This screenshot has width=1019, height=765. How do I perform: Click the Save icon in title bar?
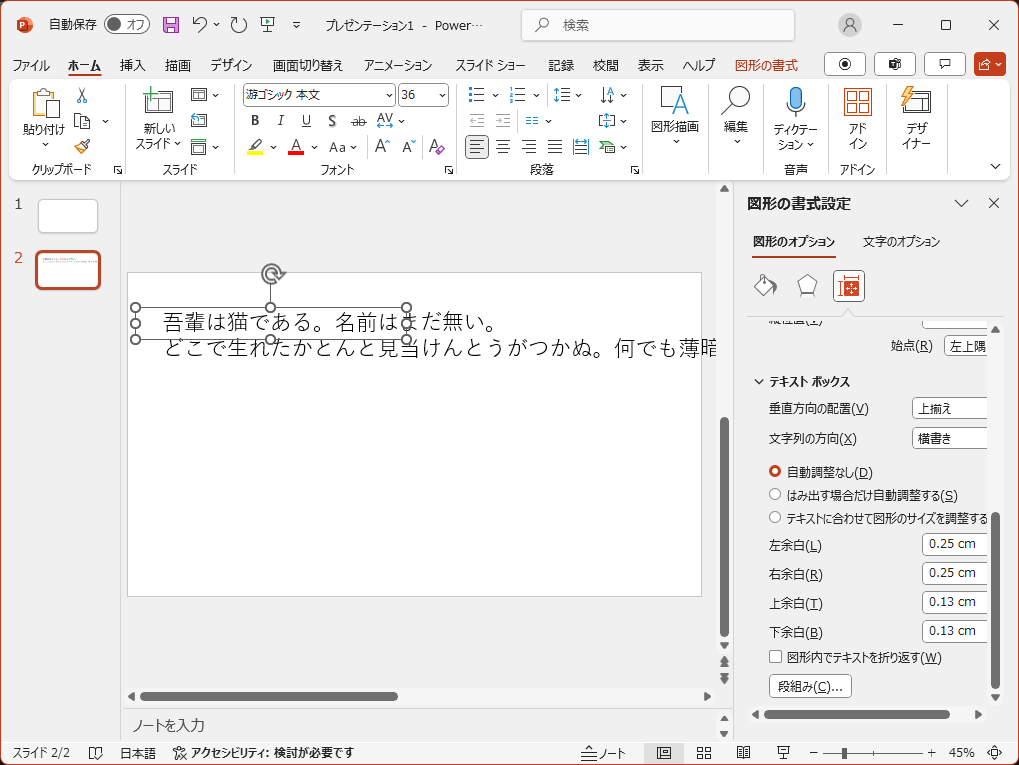pyautogui.click(x=171, y=24)
